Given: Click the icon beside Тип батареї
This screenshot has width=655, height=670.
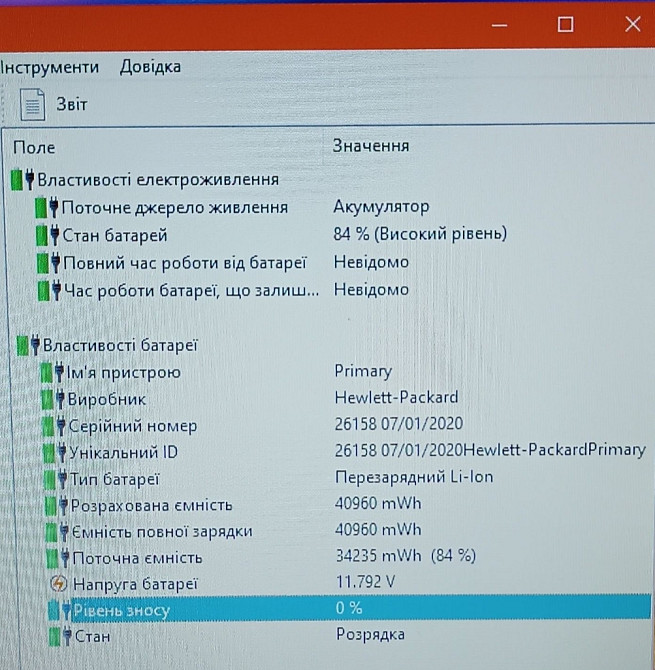Looking at the screenshot, I should 56,479.
